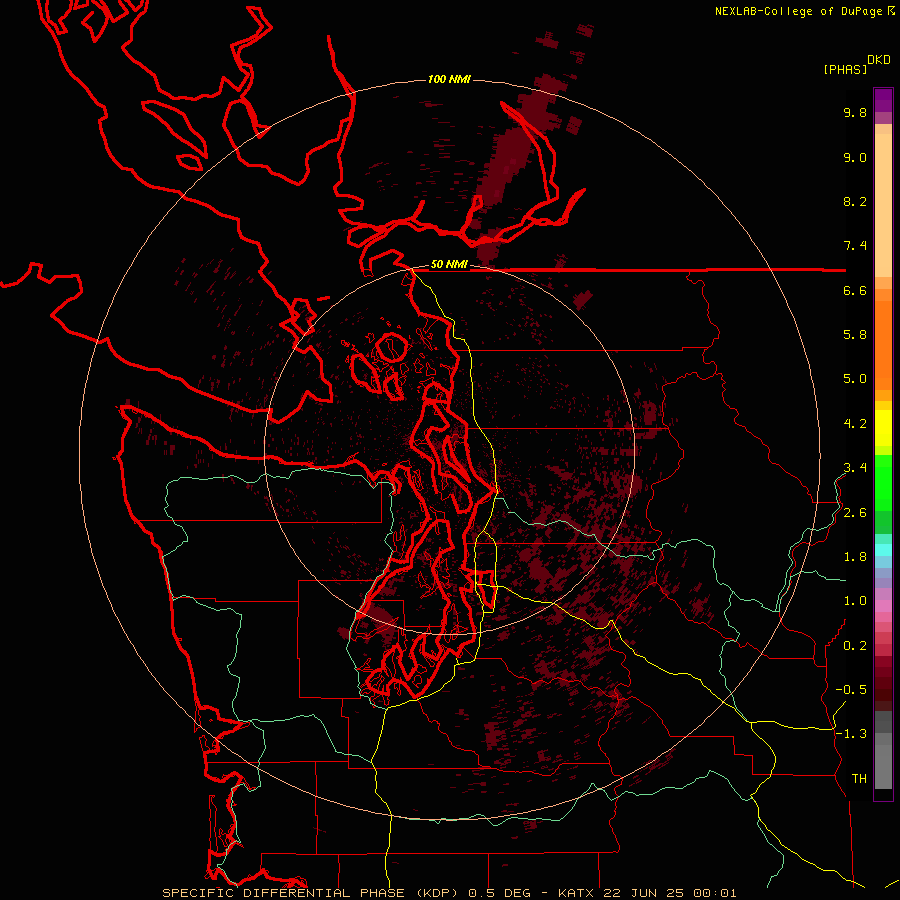Image resolution: width=900 pixels, height=900 pixels.
Task: Click the 8.2 scale value
Action: pyautogui.click(x=855, y=201)
